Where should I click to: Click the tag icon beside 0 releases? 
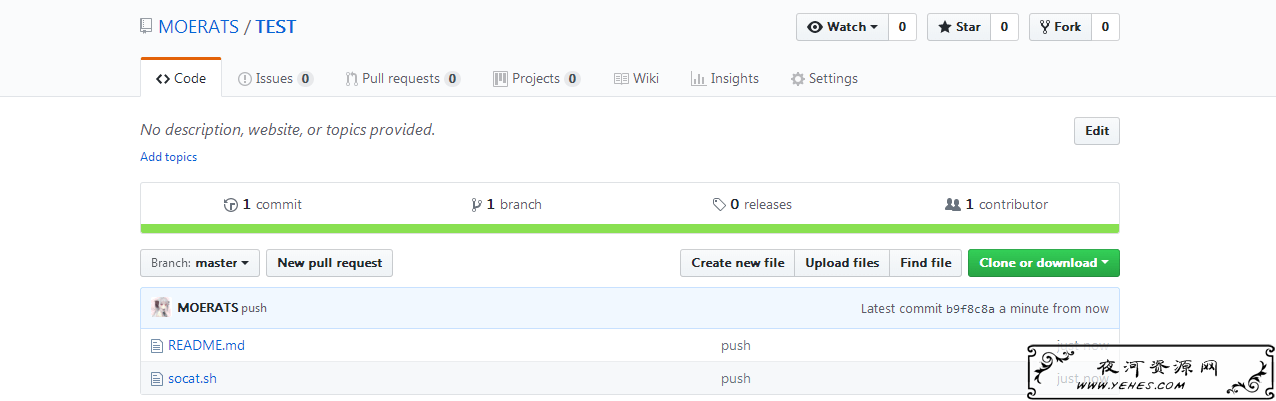719,204
